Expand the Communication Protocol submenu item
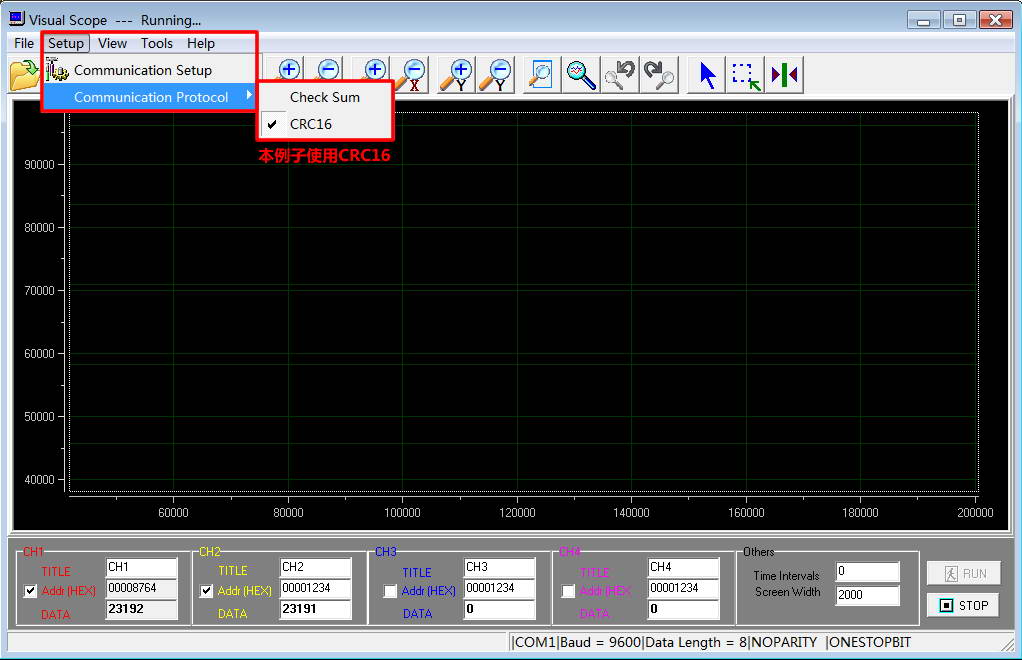The width and height of the screenshot is (1022, 660). tap(150, 97)
